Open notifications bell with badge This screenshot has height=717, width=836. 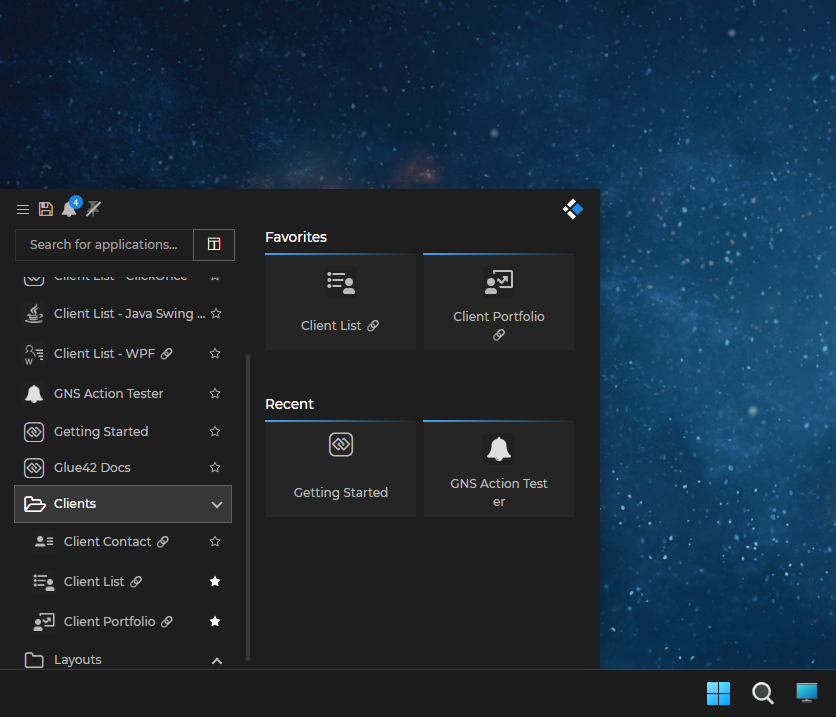pos(69,209)
